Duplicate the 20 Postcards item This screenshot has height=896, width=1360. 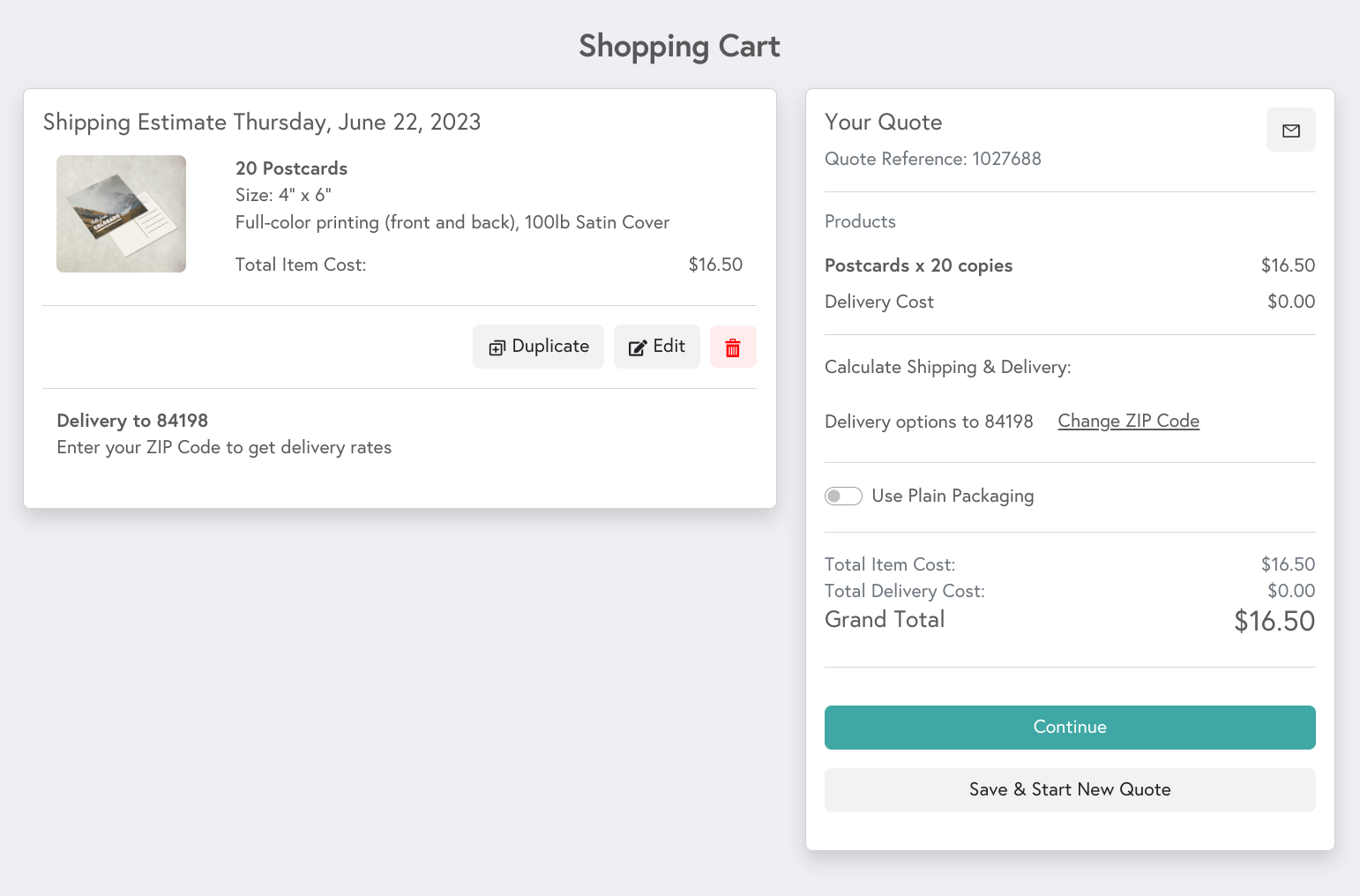click(x=538, y=347)
